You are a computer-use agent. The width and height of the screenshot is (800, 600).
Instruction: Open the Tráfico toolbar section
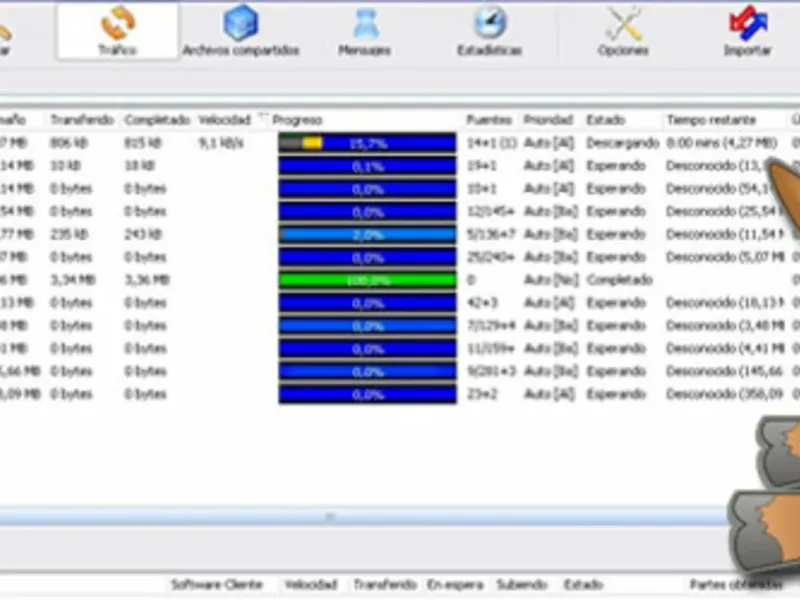click(118, 31)
